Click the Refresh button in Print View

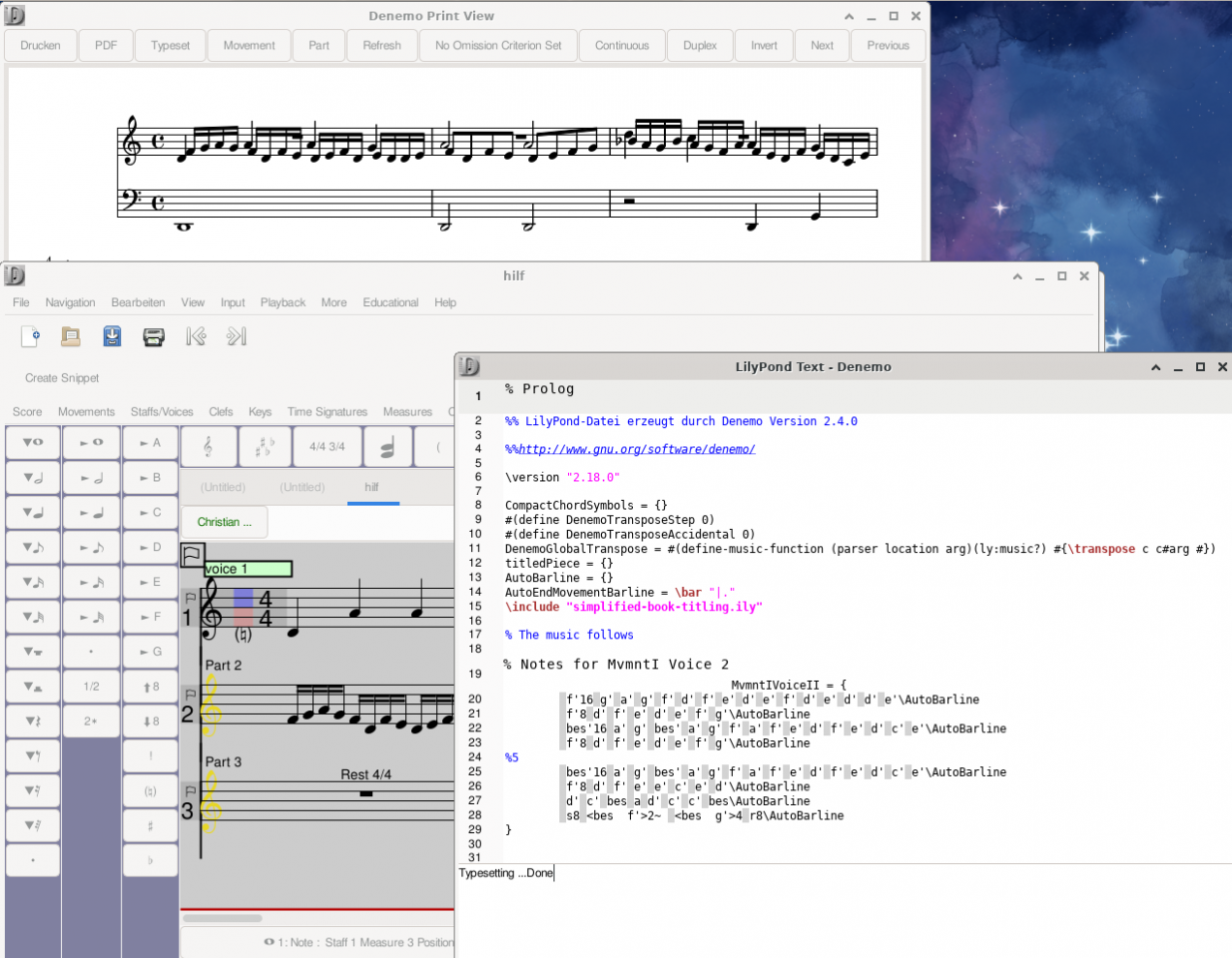click(382, 46)
